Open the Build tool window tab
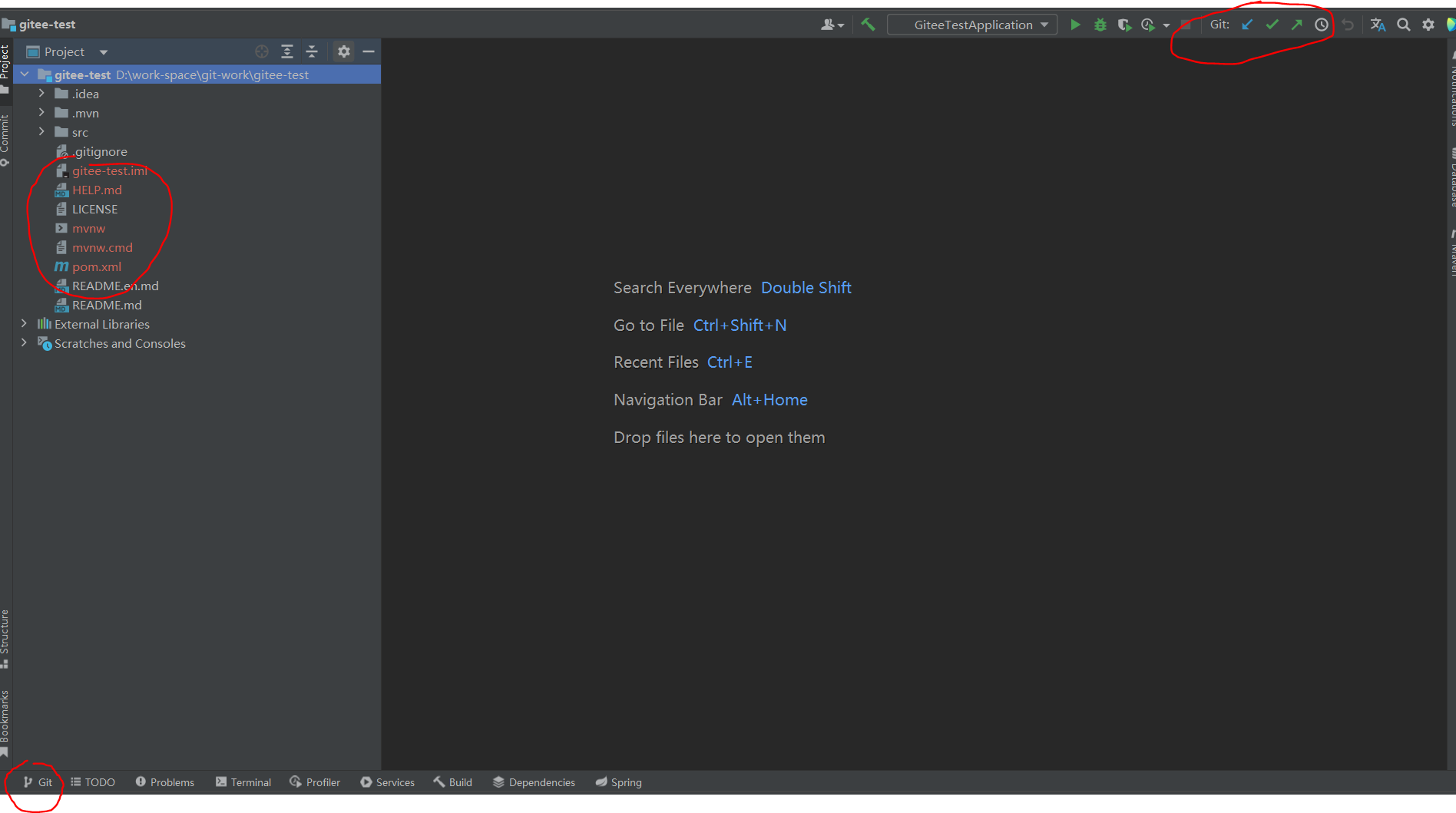This screenshot has width=1456, height=813. (453, 782)
